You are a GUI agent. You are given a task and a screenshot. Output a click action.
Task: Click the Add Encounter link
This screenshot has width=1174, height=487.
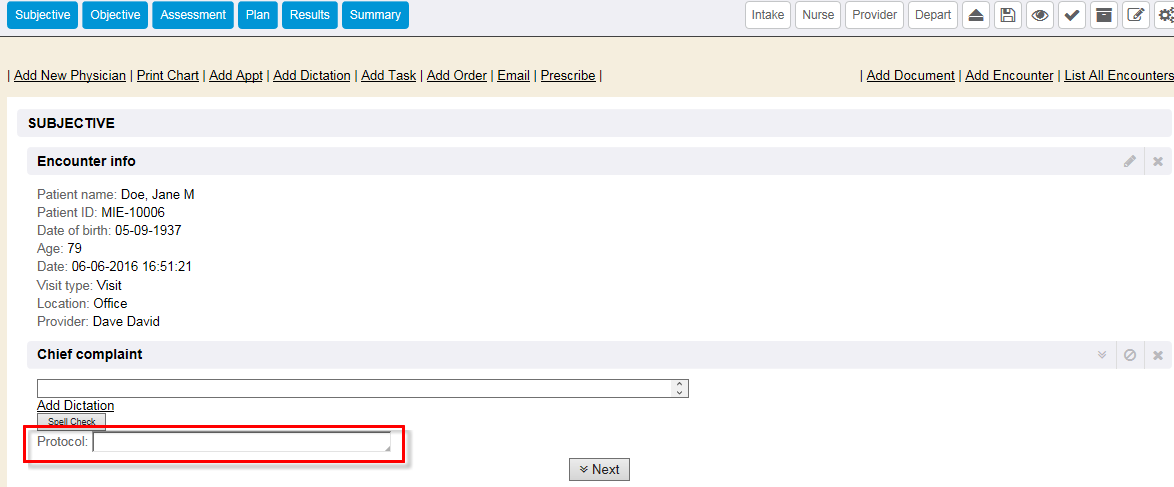tap(1009, 76)
